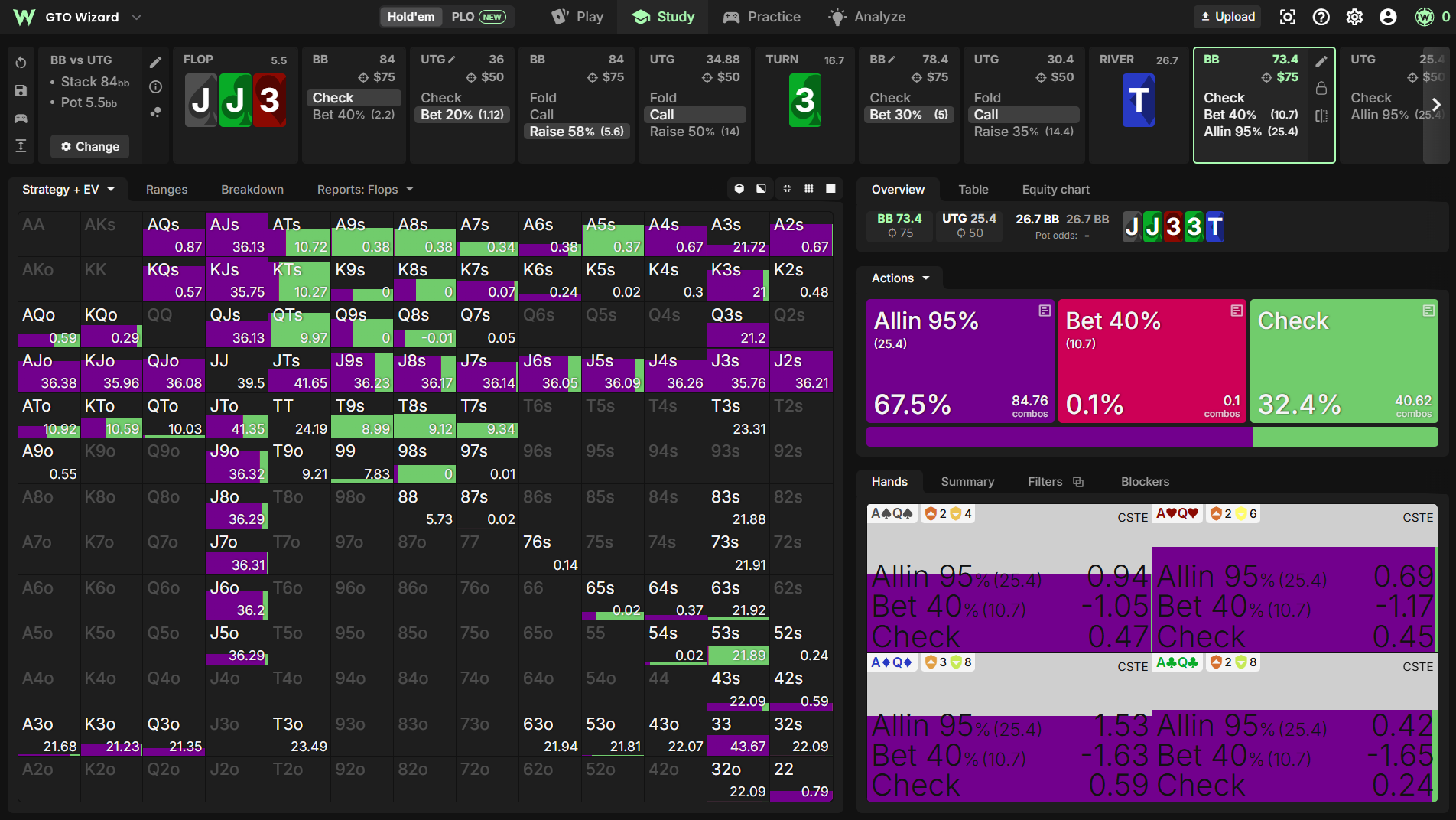Toggle the half-shaded square display icon
Screen dimensions: 1456x820
click(761, 189)
